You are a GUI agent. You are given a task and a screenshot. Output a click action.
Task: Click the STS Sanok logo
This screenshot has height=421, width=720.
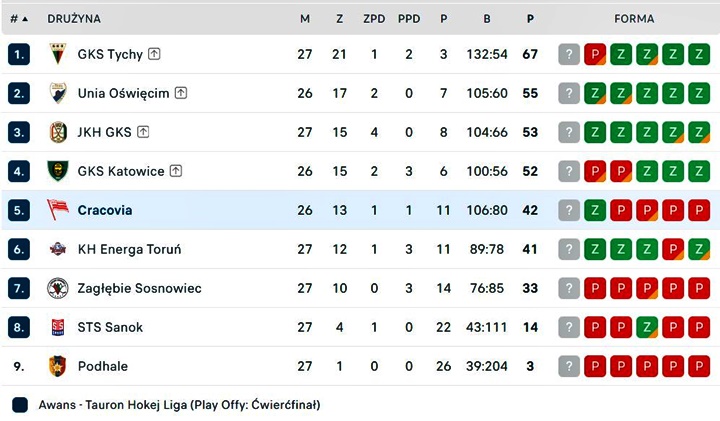(58, 327)
